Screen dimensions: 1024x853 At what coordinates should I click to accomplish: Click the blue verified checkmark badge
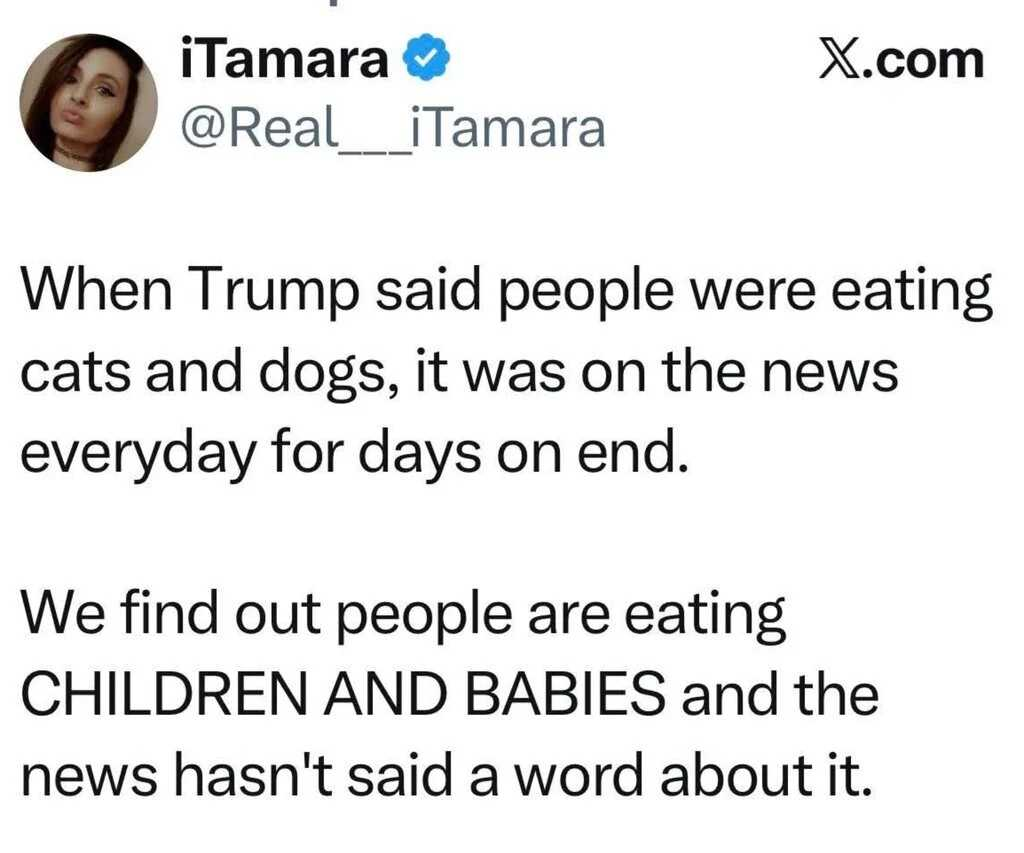pyautogui.click(x=426, y=57)
